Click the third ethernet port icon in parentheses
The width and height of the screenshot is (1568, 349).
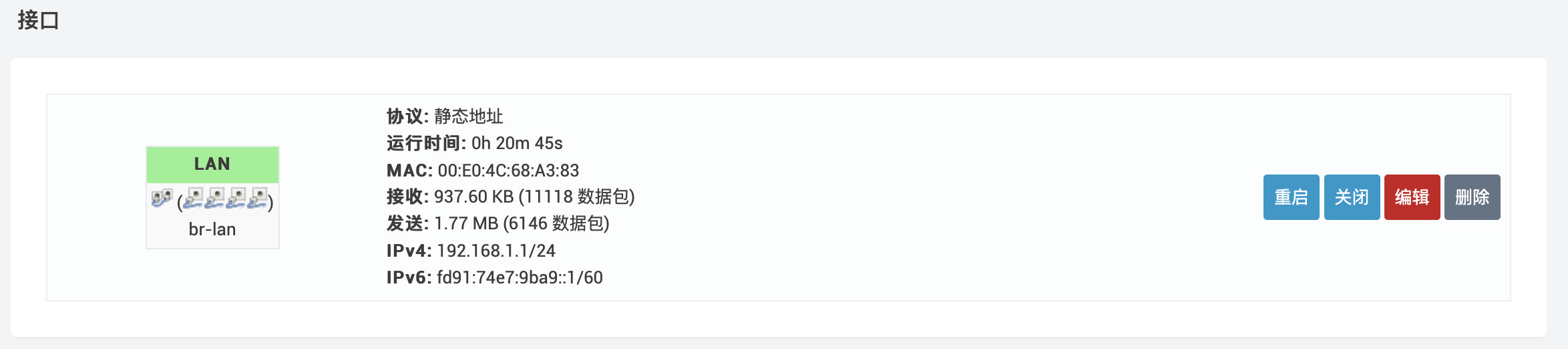click(x=236, y=199)
